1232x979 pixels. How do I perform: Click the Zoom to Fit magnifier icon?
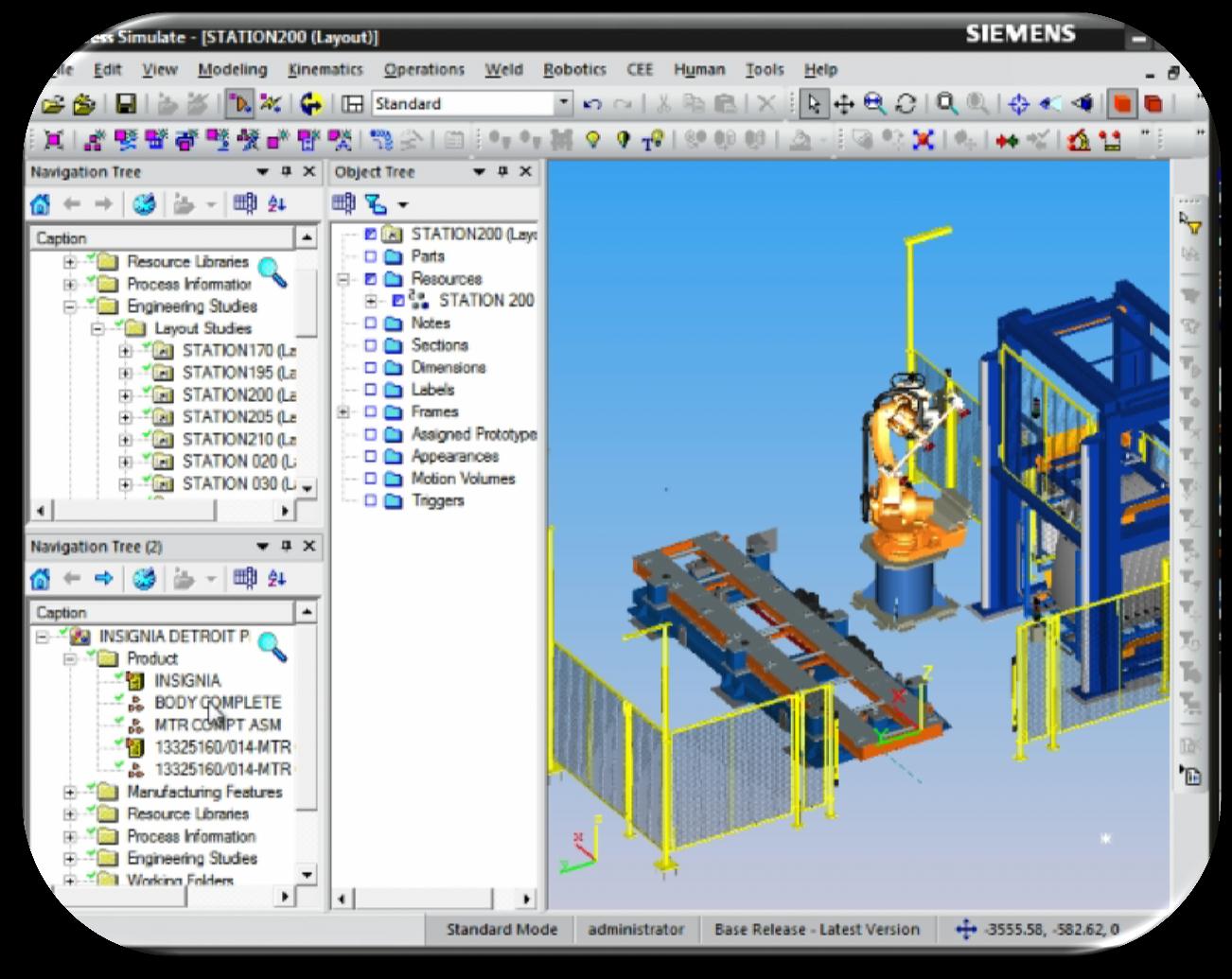(x=874, y=104)
